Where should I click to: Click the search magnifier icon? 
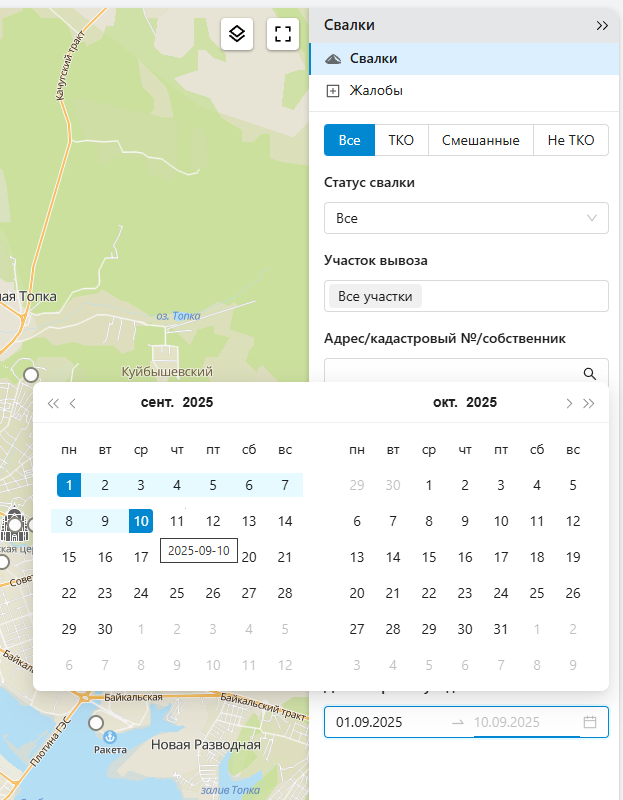click(x=590, y=373)
